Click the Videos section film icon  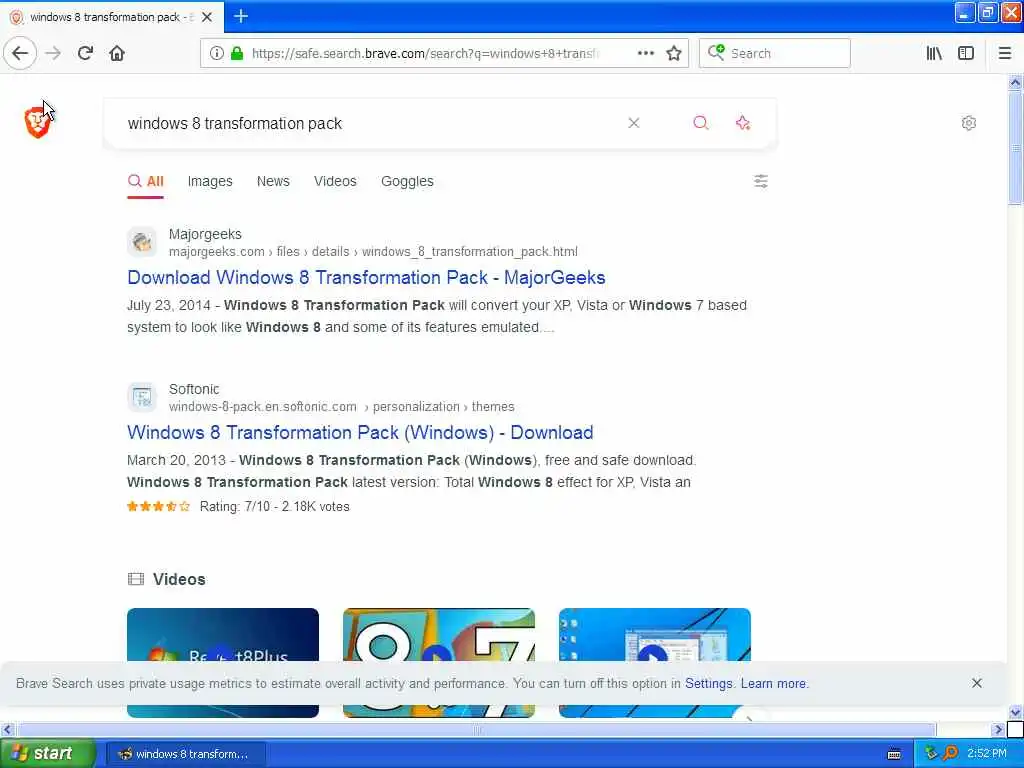(x=136, y=579)
